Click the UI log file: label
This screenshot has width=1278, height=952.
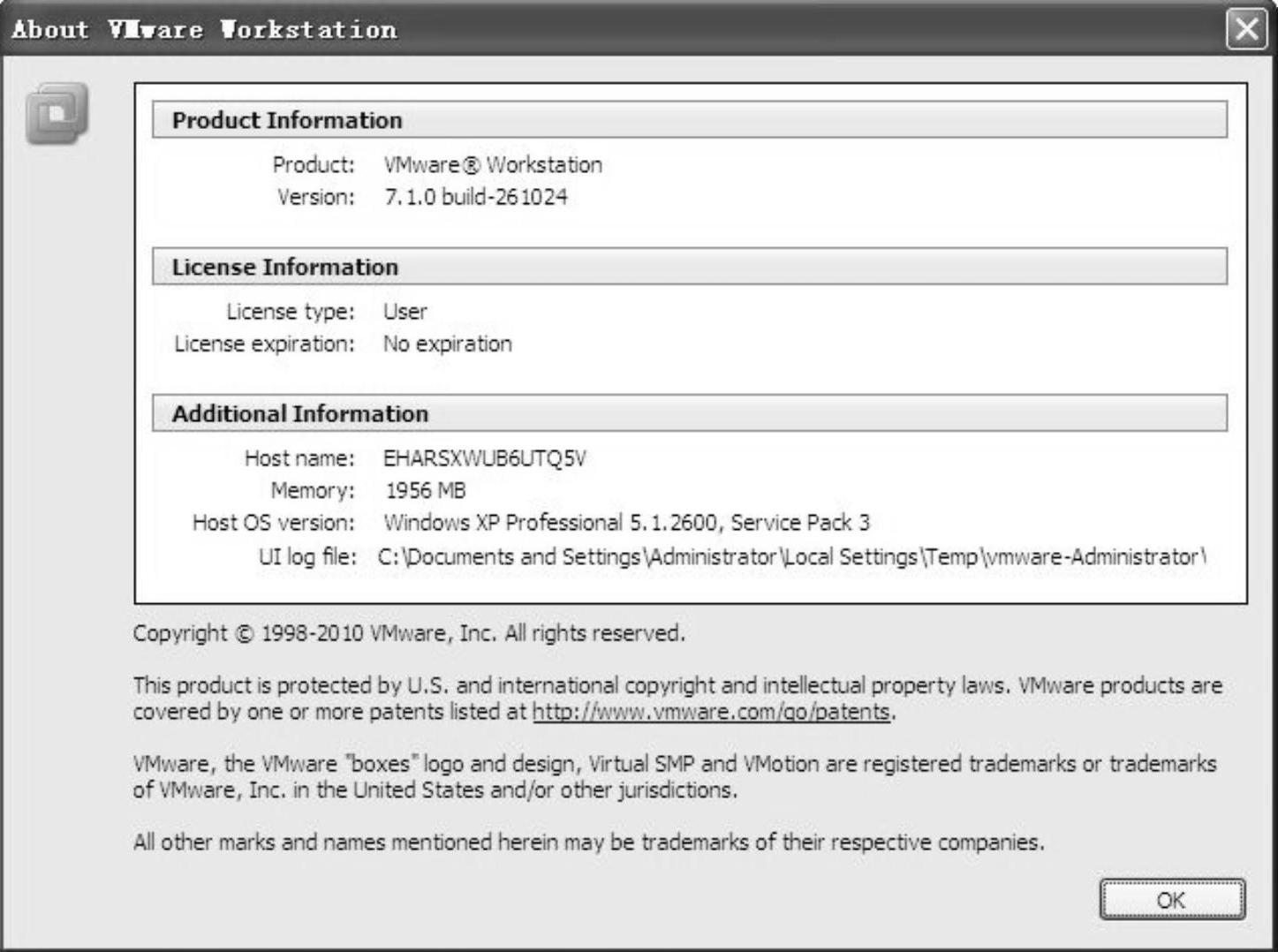pos(307,557)
